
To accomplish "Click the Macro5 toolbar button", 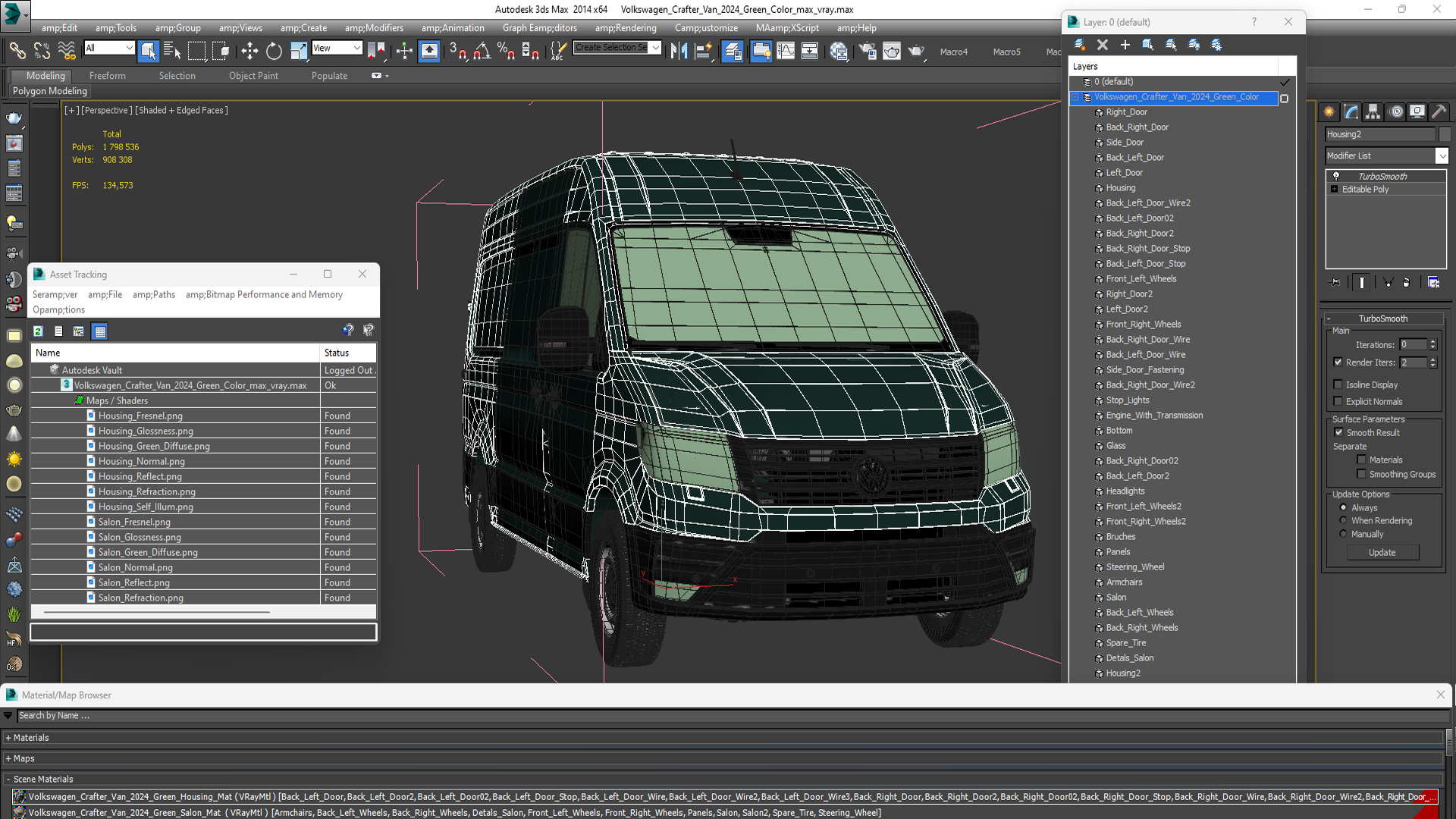I will pyautogui.click(x=1006, y=52).
